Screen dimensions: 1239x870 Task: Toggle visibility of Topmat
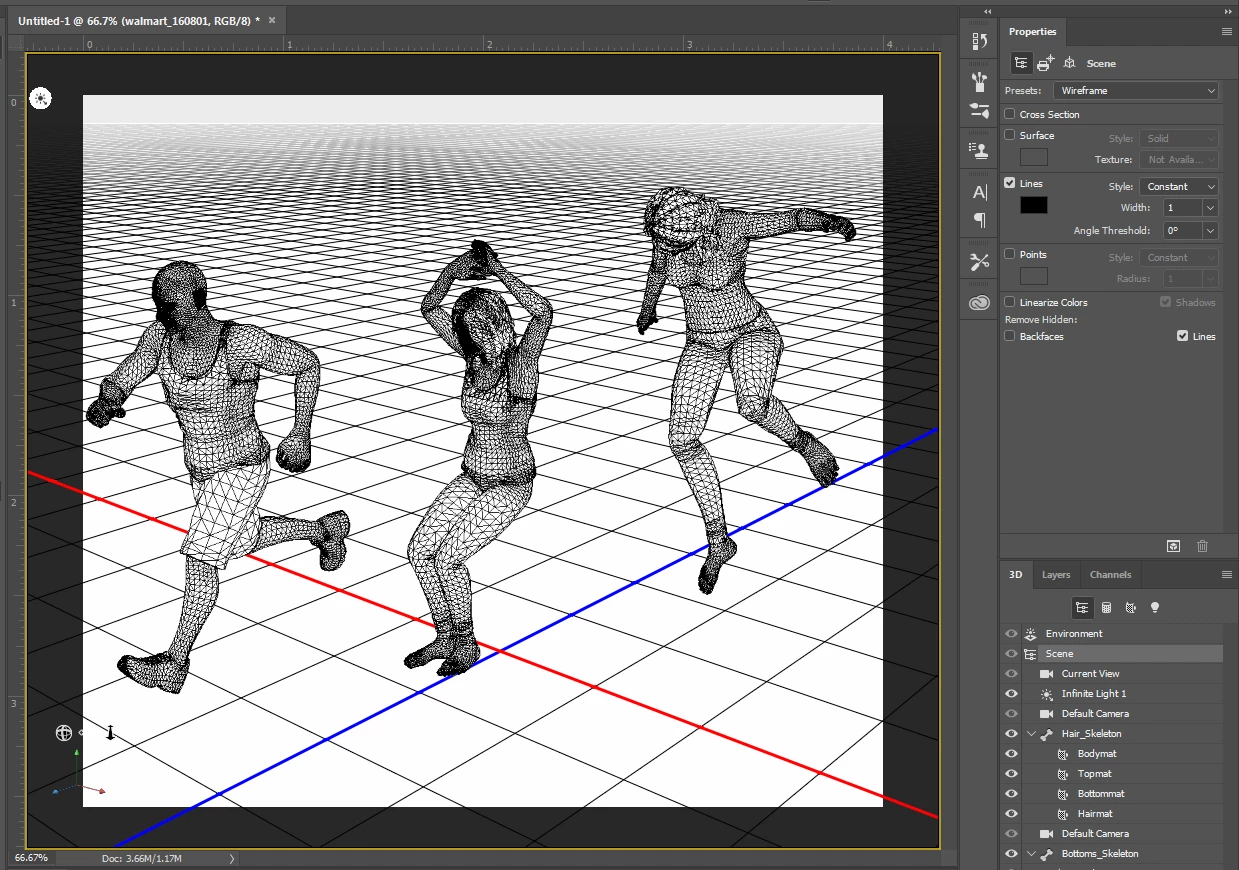[1011, 773]
